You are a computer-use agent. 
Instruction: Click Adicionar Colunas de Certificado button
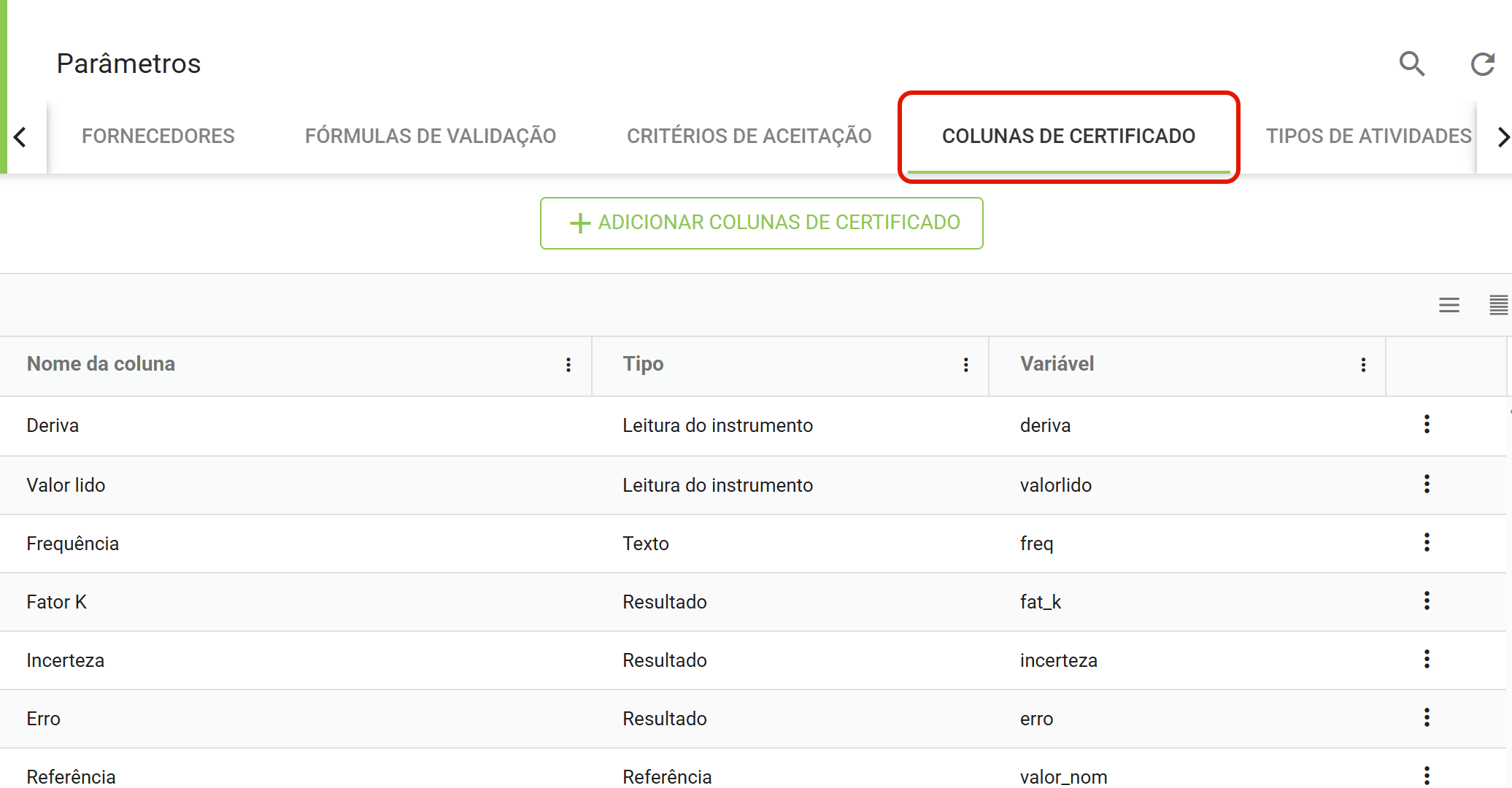(761, 223)
